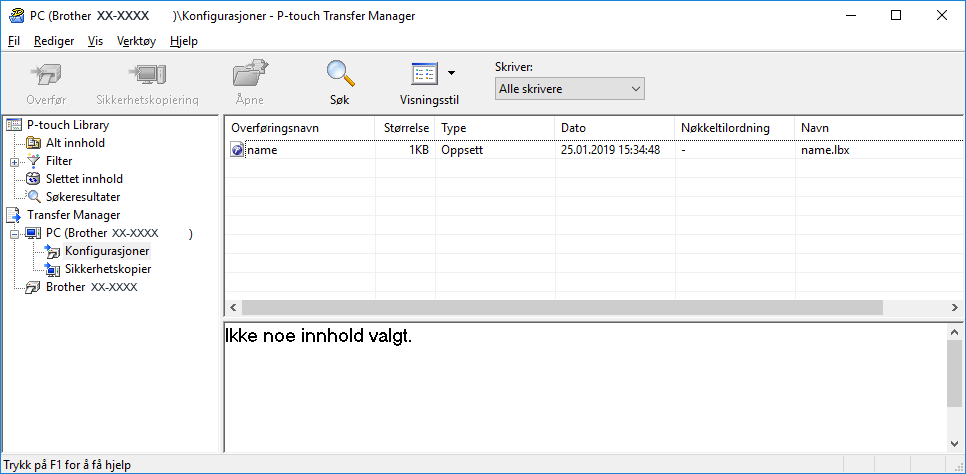The width and height of the screenshot is (966, 474).
Task: Open the Verktøy menu
Action: point(136,41)
